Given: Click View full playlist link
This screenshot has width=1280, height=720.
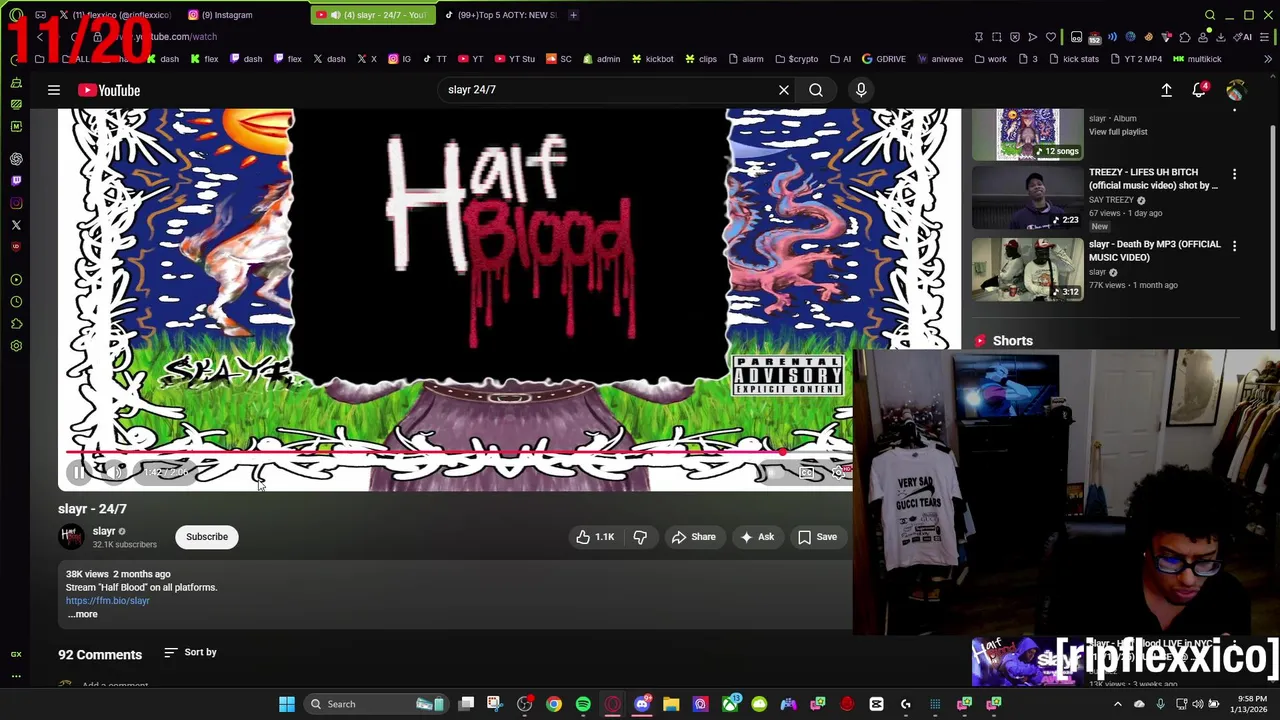Looking at the screenshot, I should 1118,132.
